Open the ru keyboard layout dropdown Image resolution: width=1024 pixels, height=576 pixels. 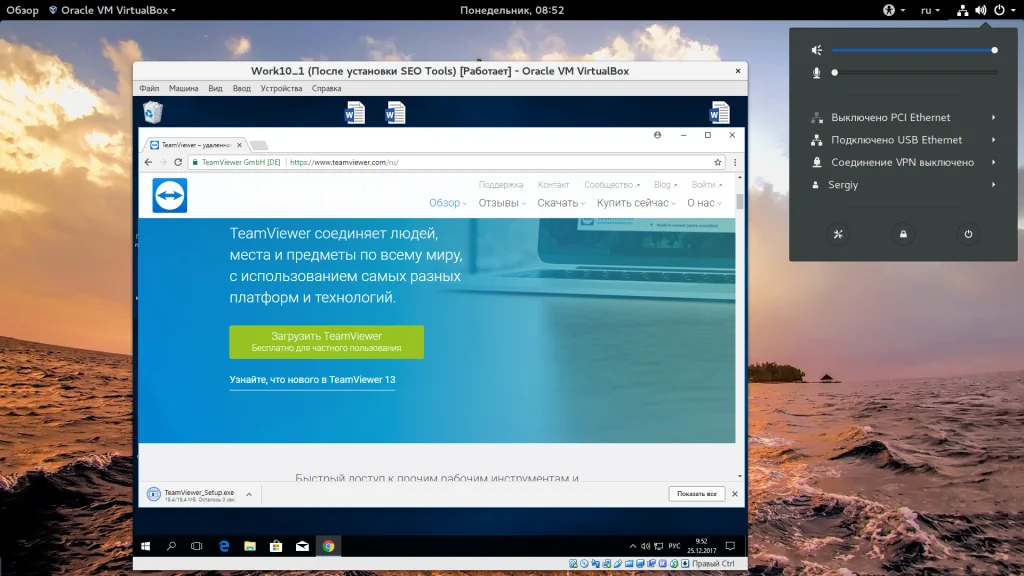[929, 11]
